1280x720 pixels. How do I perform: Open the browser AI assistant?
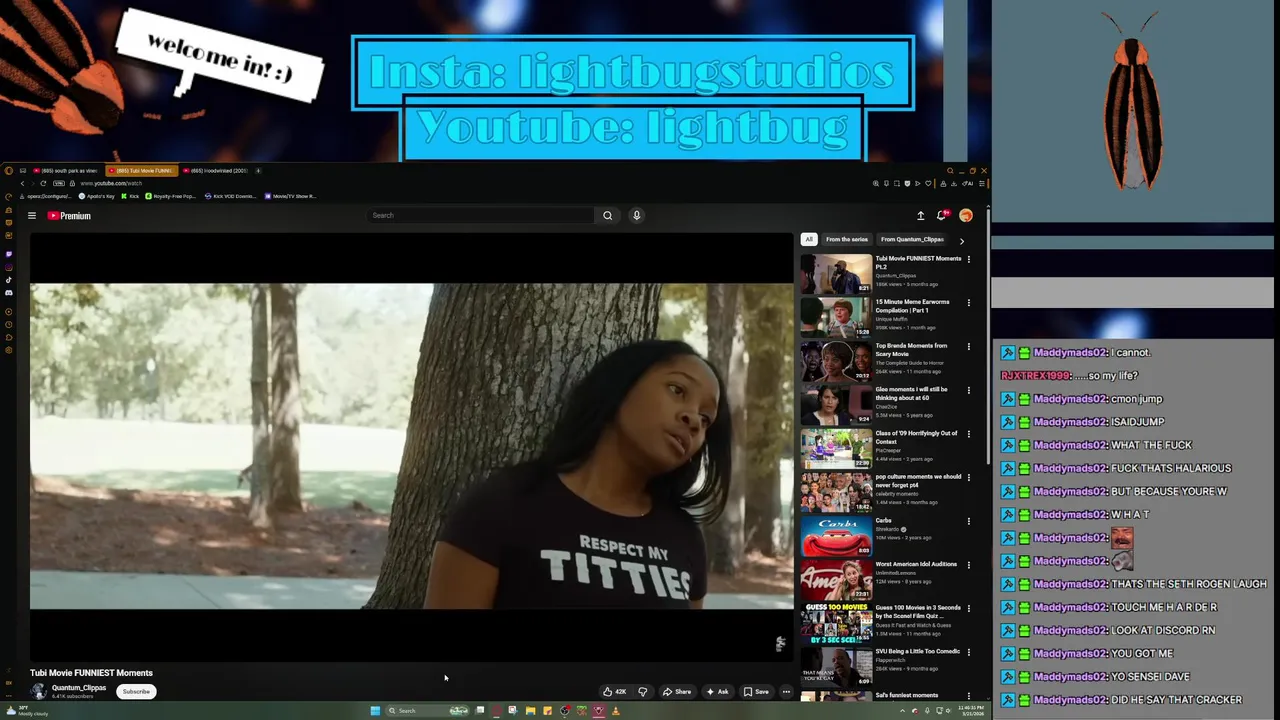tap(967, 183)
